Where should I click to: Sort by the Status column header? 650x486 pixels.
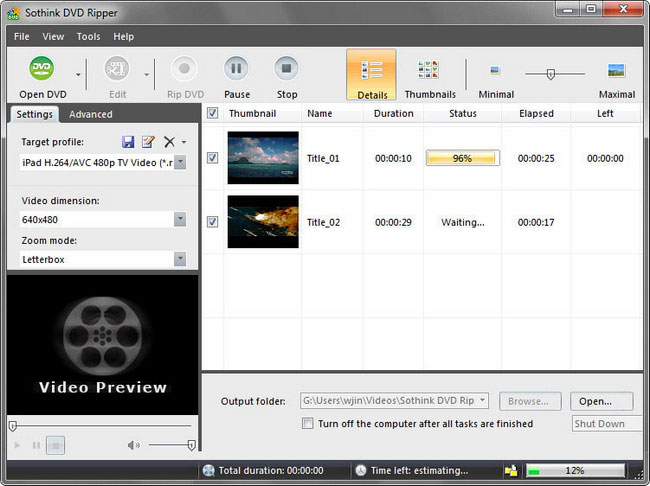463,113
